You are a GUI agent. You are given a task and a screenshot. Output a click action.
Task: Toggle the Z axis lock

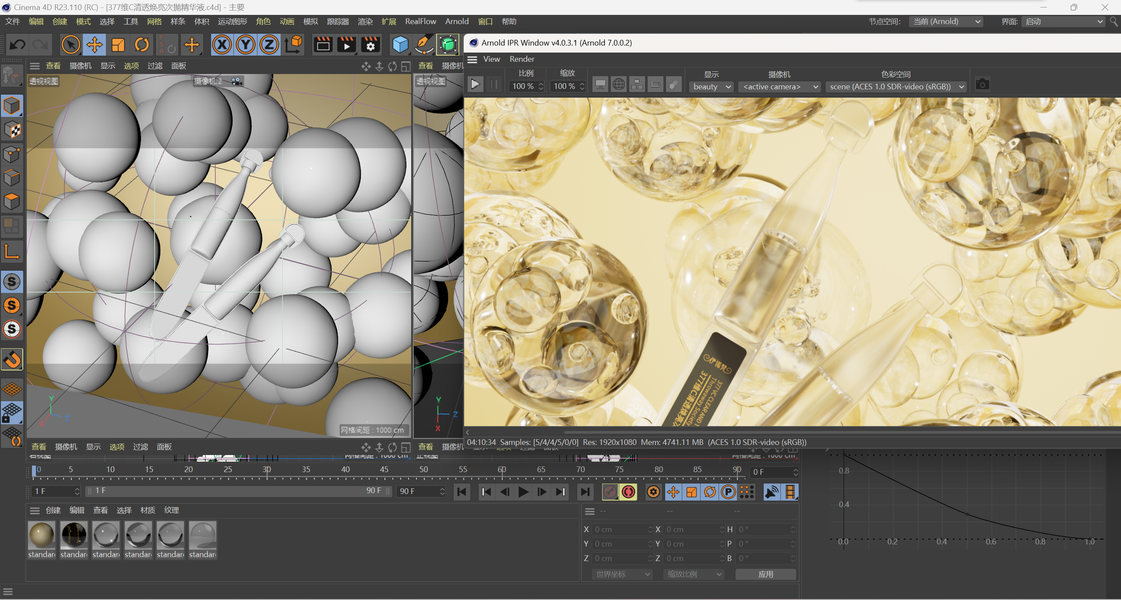coord(269,45)
